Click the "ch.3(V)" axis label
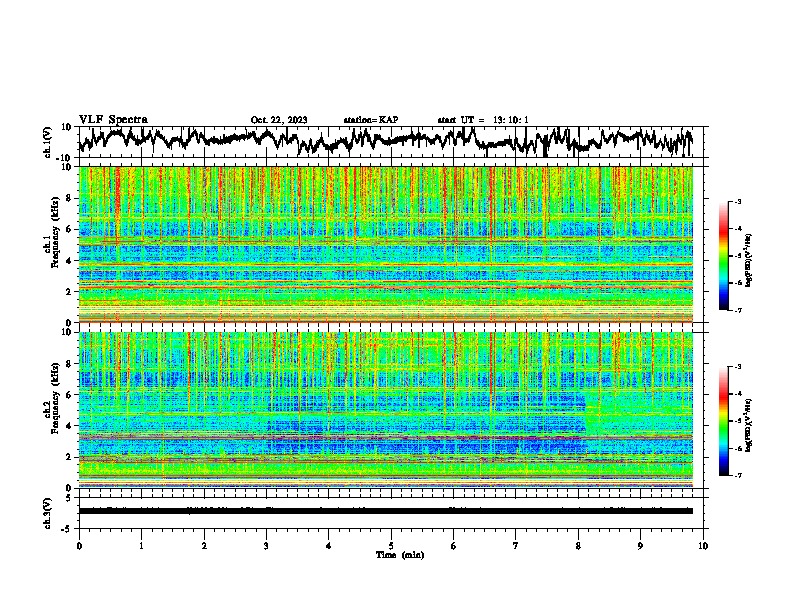Screen dimensions: 792x612 point(48,514)
